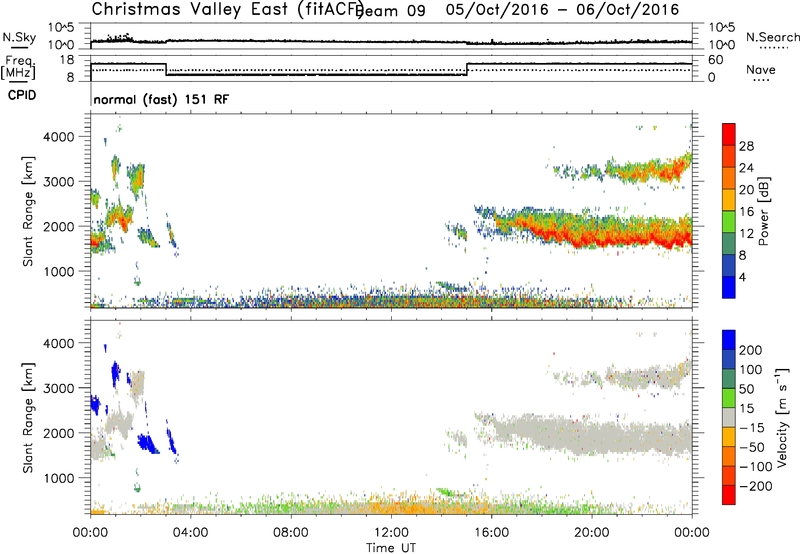The height and width of the screenshot is (554, 800).
Task: Click the 'Time UT' axis title
Action: pos(391,548)
